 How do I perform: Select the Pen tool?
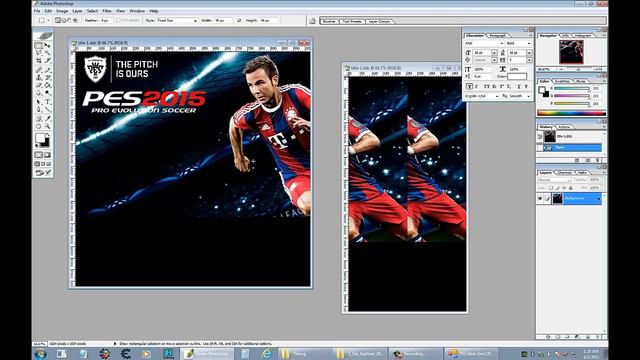click(38, 109)
